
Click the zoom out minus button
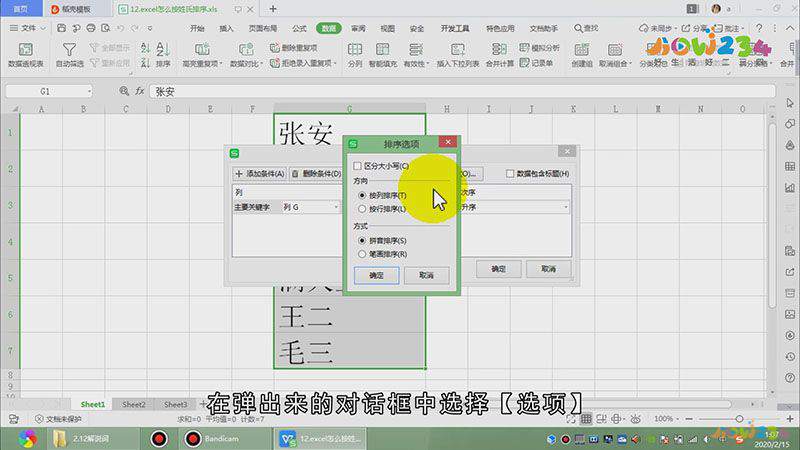689,419
